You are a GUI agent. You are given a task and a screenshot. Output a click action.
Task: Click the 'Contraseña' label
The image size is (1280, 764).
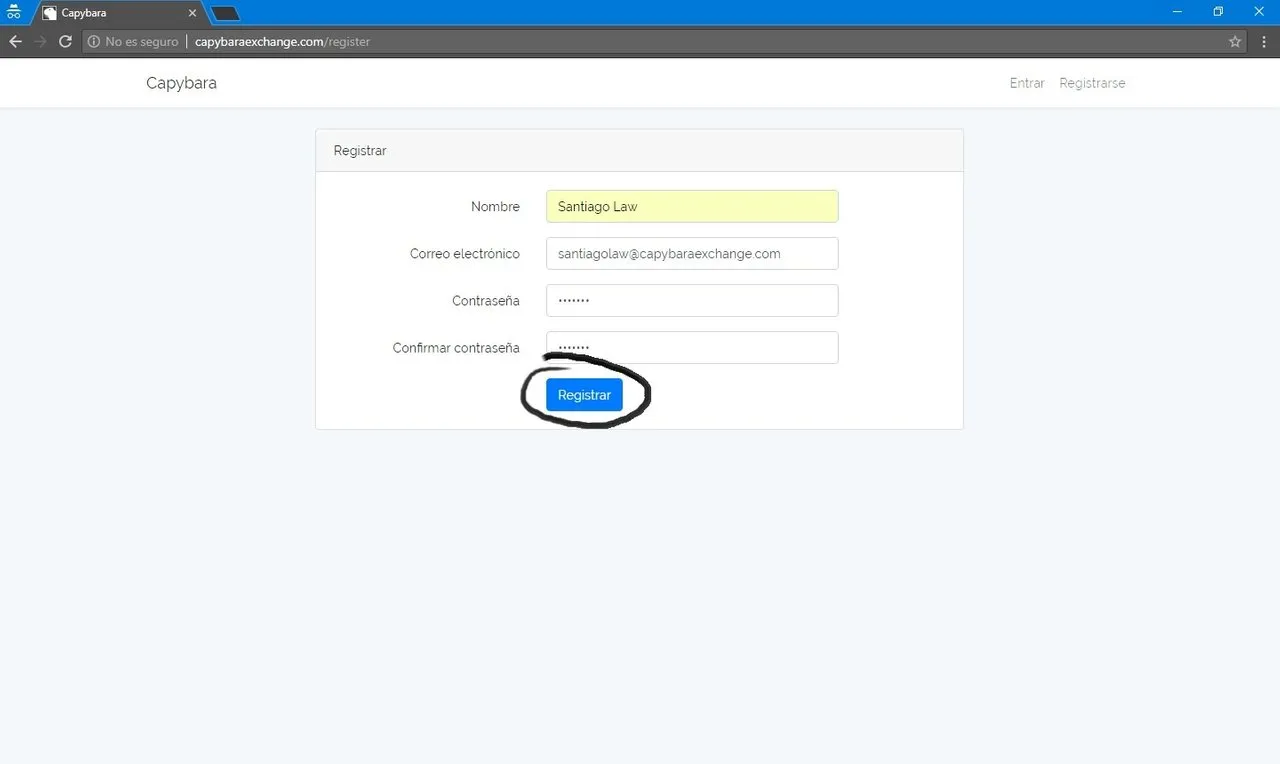pyautogui.click(x=486, y=301)
